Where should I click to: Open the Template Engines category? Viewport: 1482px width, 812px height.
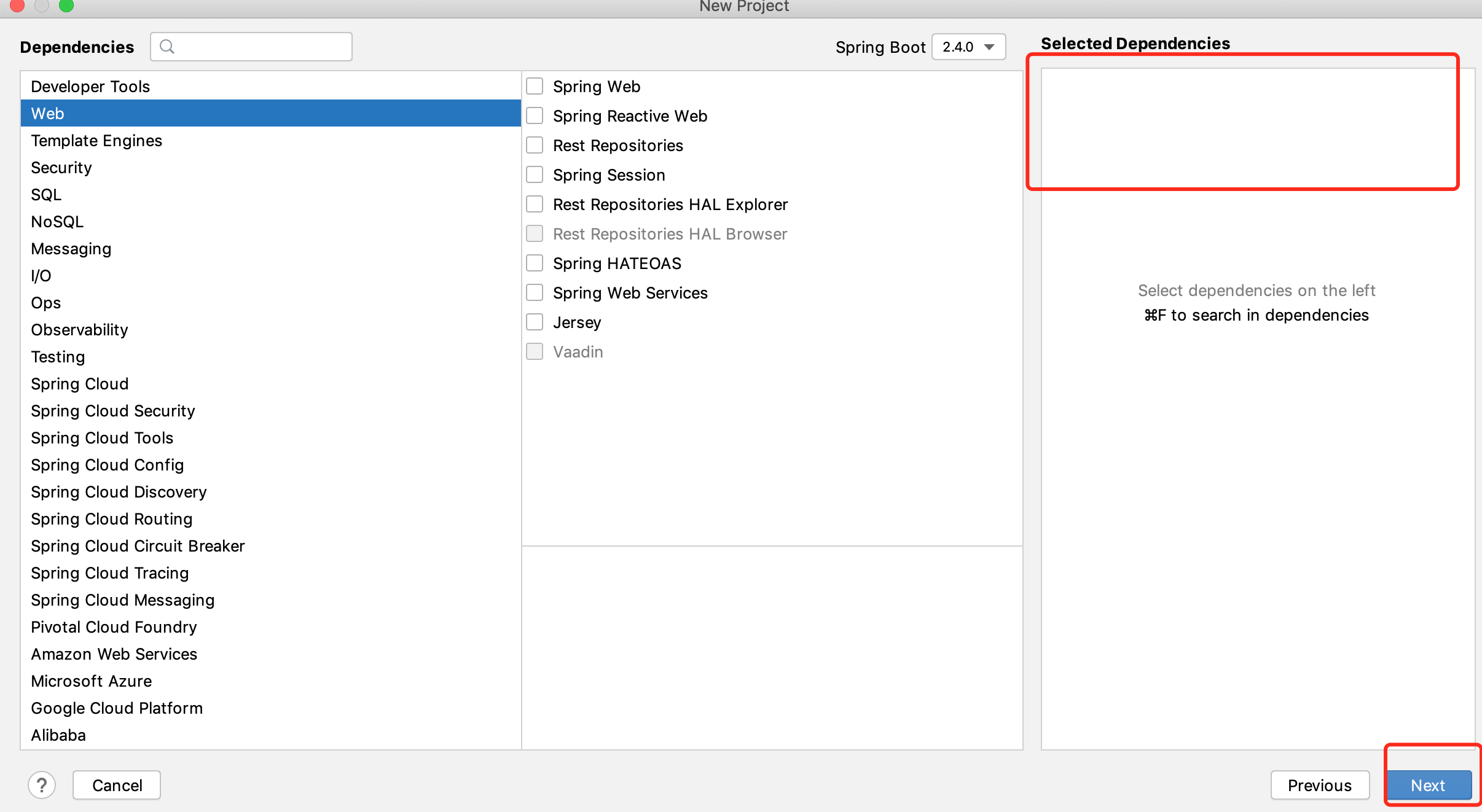96,141
